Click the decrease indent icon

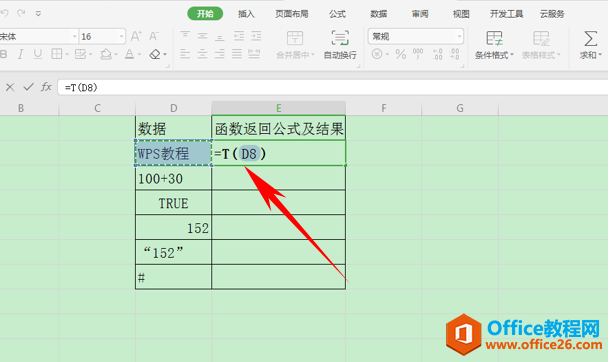238,36
